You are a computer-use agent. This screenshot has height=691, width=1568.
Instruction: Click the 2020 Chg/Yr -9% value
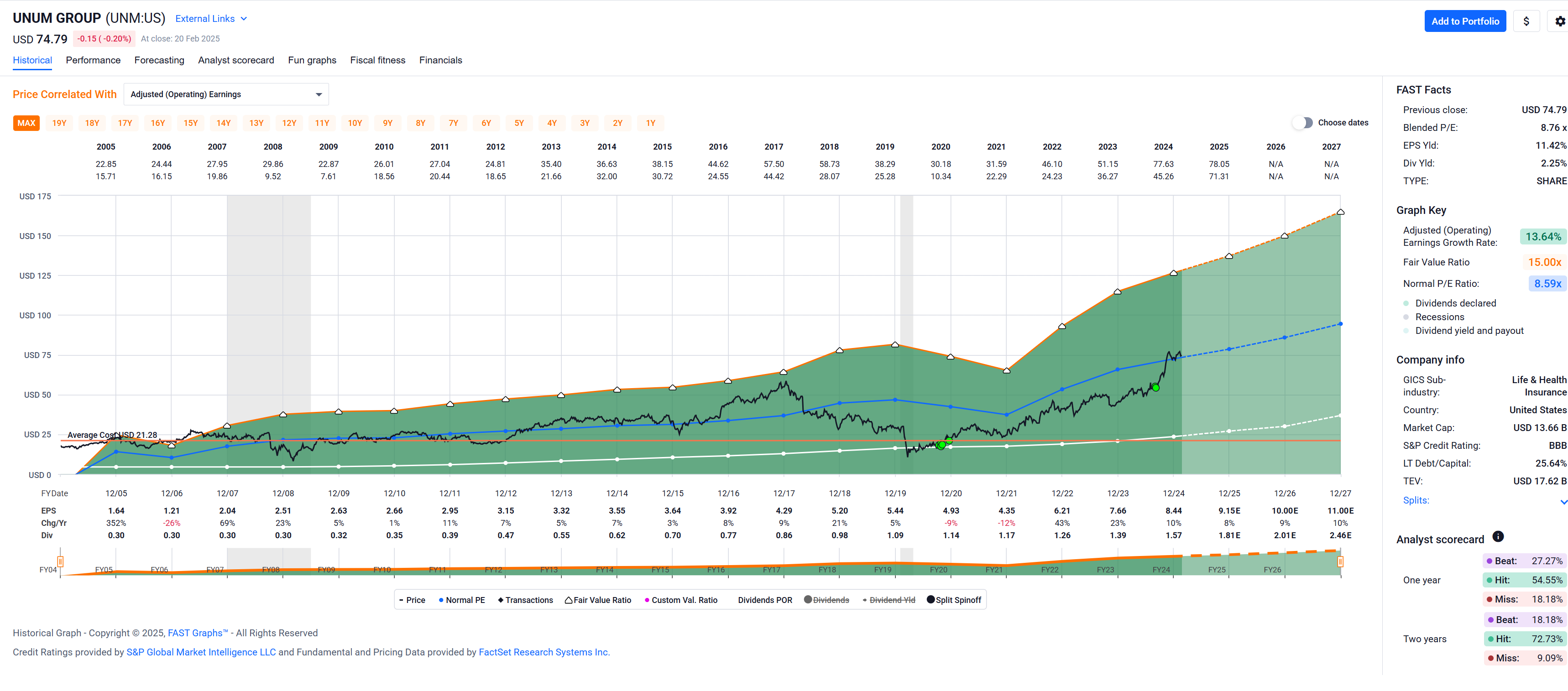(951, 523)
